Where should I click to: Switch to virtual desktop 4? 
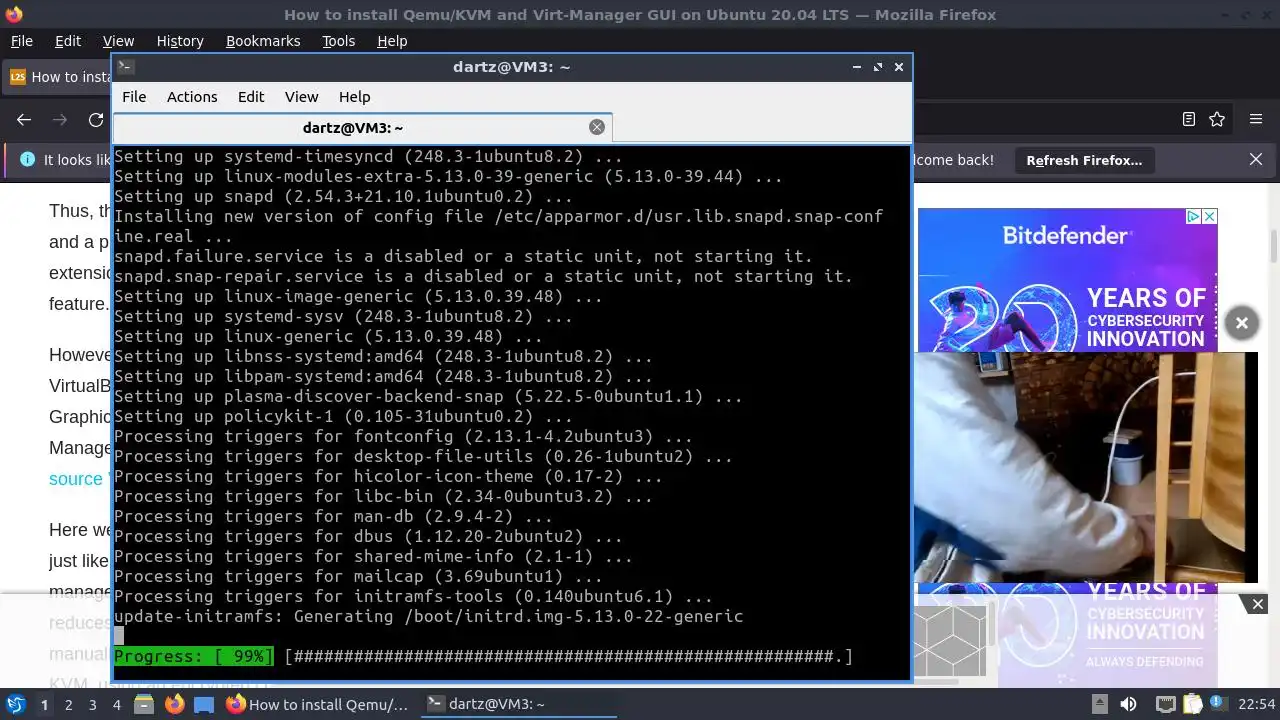point(117,705)
